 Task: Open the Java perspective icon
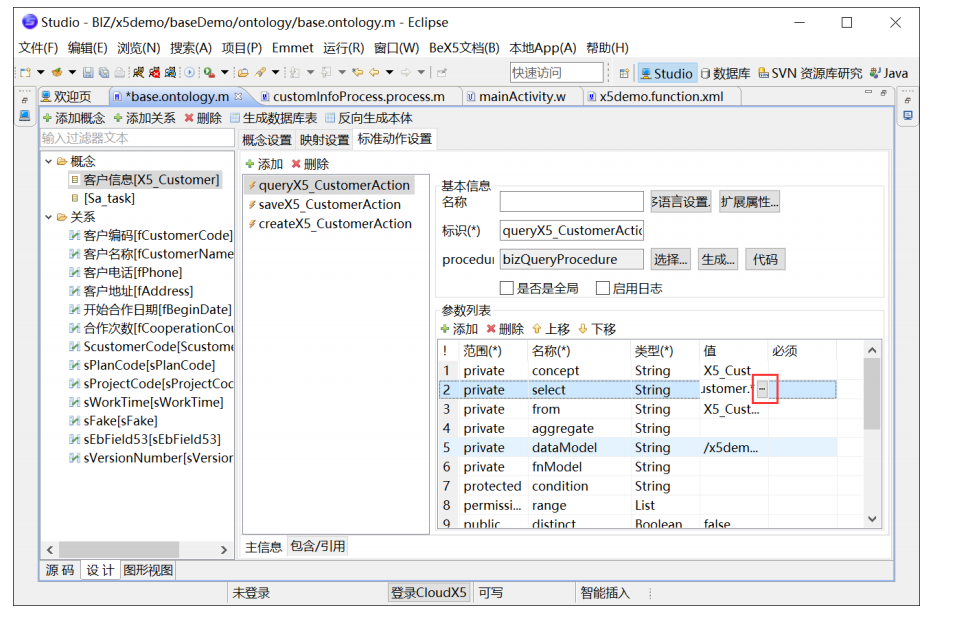click(888, 72)
